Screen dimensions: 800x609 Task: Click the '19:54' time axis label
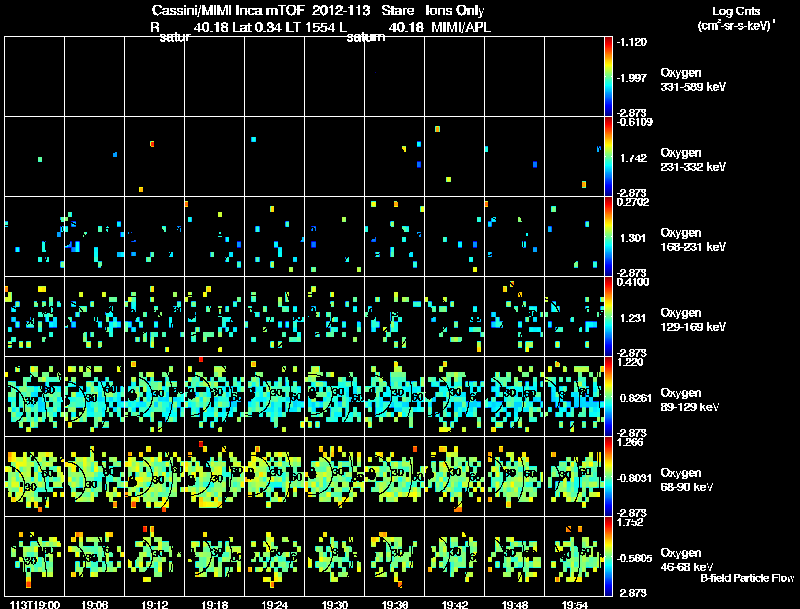574,604
